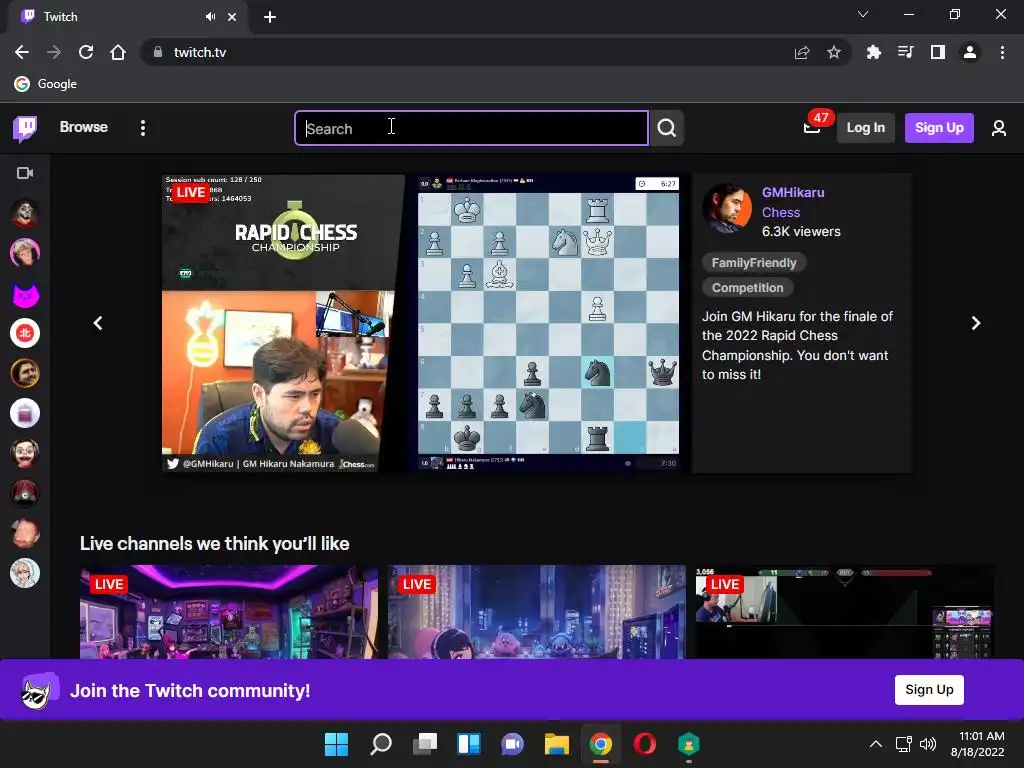Viewport: 1024px width, 768px height.
Task: Open the Chrome three-dot menu
Action: point(1002,52)
